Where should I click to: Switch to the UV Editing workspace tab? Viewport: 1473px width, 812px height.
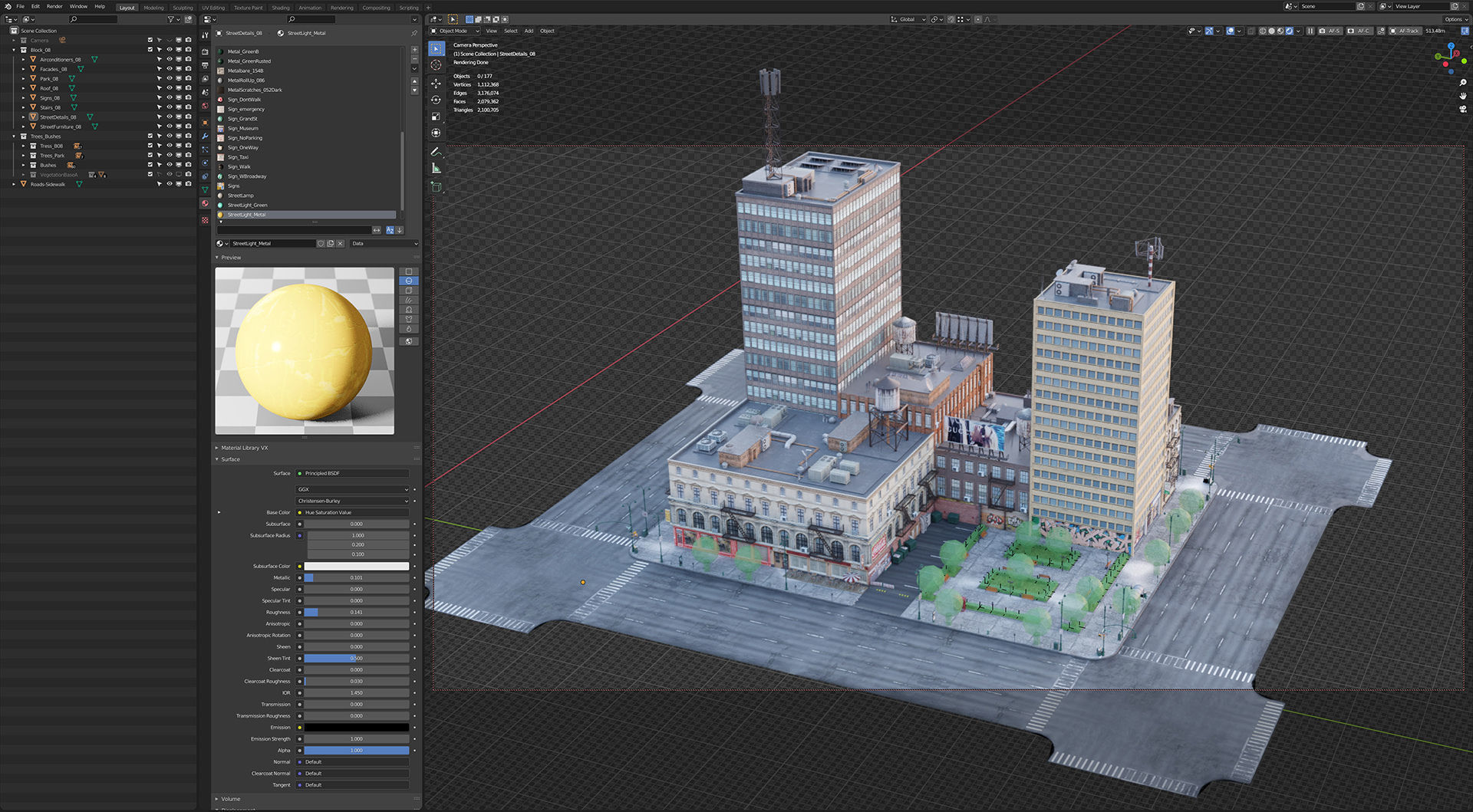(x=213, y=8)
